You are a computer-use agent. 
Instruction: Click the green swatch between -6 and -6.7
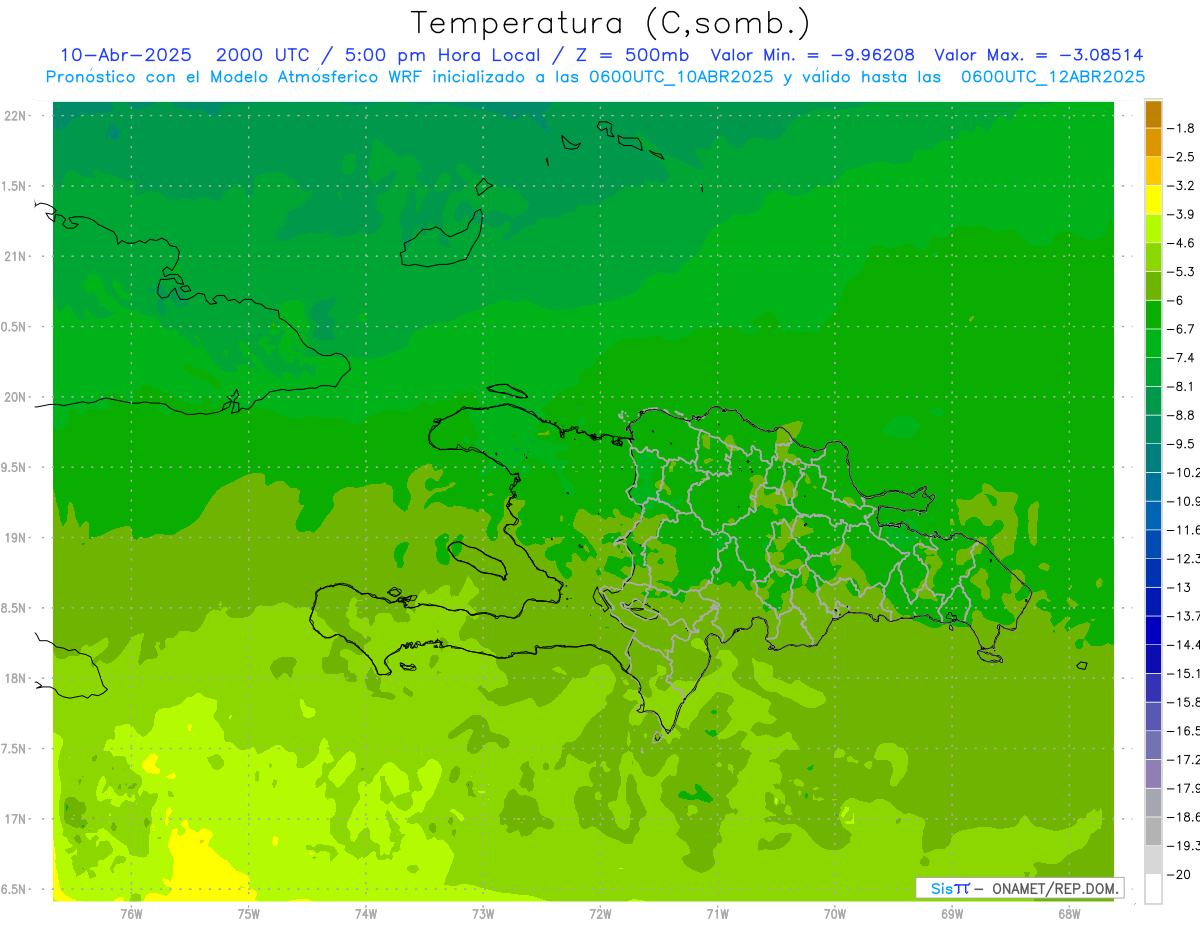click(x=1153, y=315)
